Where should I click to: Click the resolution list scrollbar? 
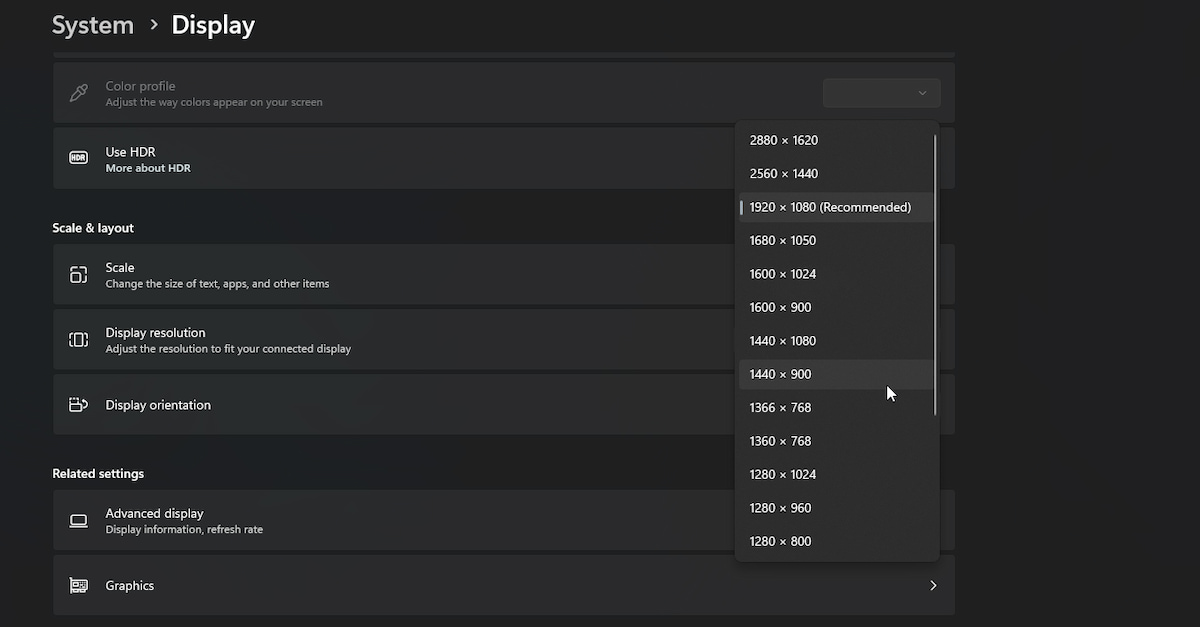(x=936, y=275)
